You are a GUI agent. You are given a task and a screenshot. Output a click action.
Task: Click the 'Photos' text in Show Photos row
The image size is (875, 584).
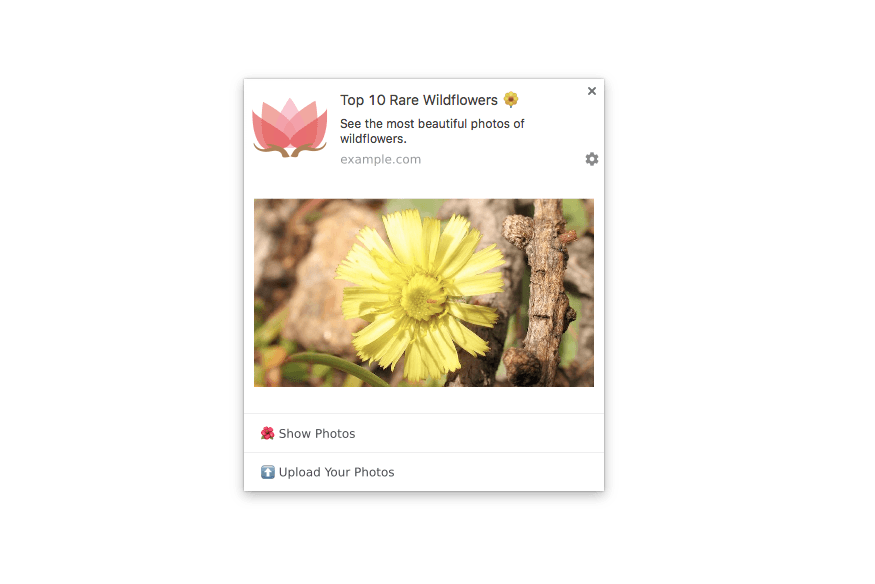pyautogui.click(x=335, y=433)
